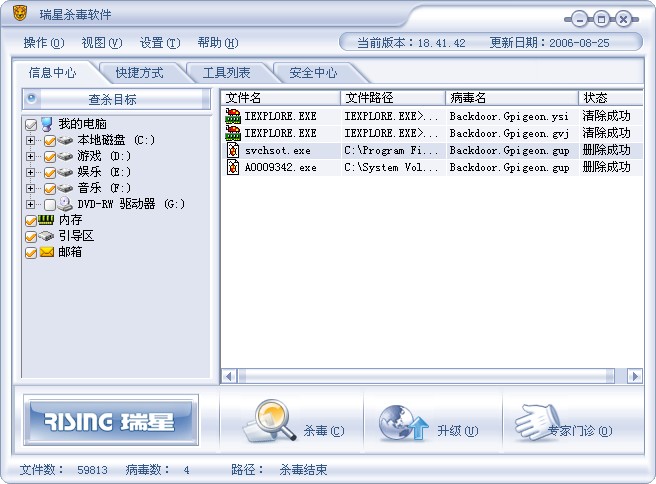The width and height of the screenshot is (656, 484).
Task: Toggle the 内存 memory checkbox
Action: (31, 220)
